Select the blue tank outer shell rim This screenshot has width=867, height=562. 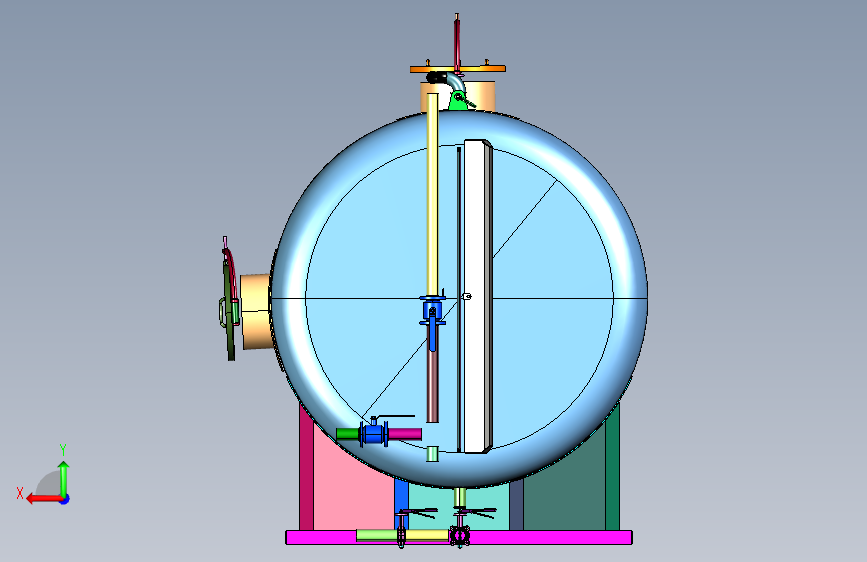point(628,299)
